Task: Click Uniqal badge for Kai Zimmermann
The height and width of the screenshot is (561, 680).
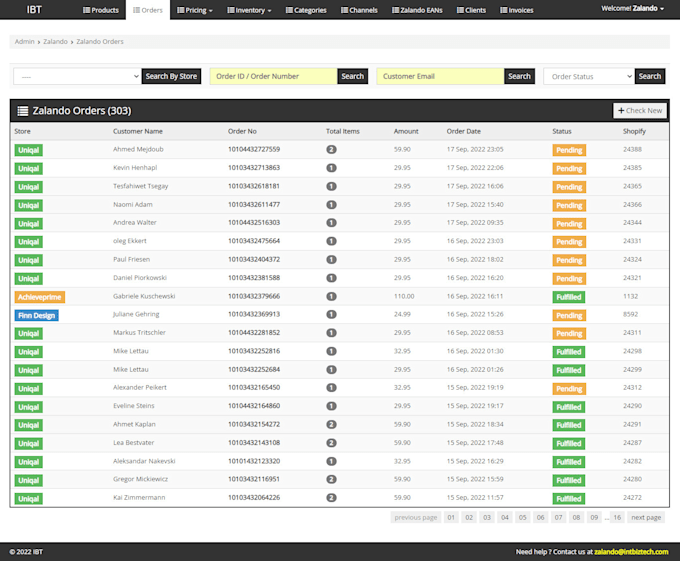Action: point(29,499)
